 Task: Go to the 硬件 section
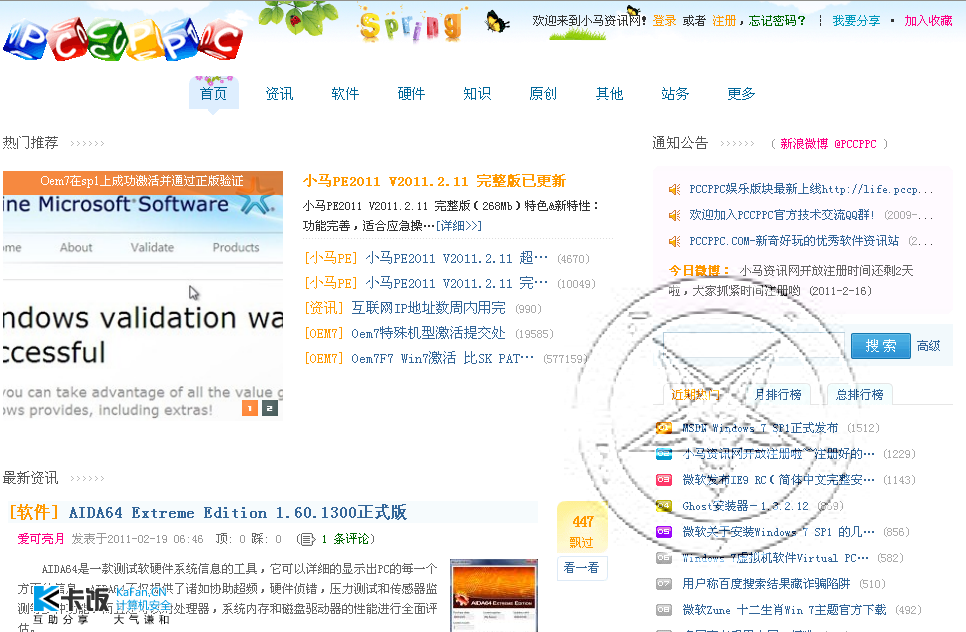click(x=411, y=94)
